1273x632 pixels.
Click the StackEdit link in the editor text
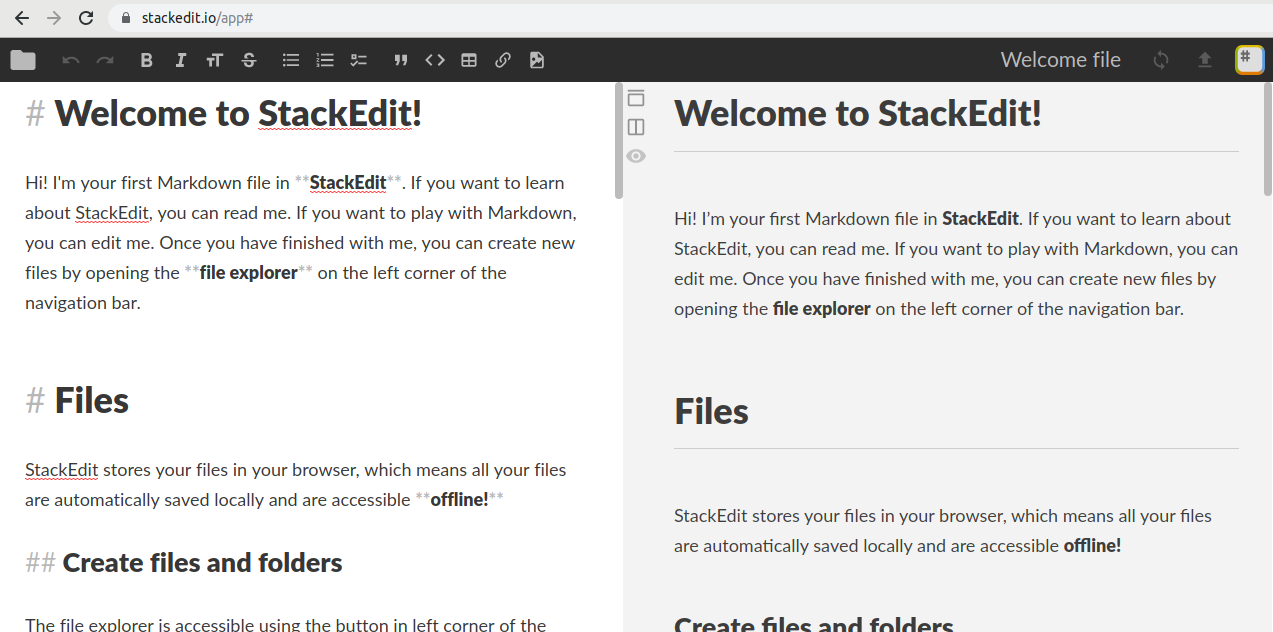tap(348, 182)
